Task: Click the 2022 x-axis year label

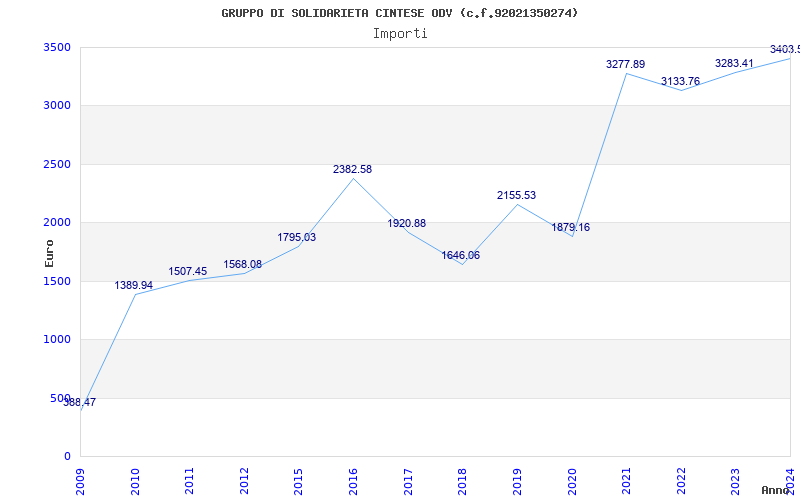Action: (681, 481)
